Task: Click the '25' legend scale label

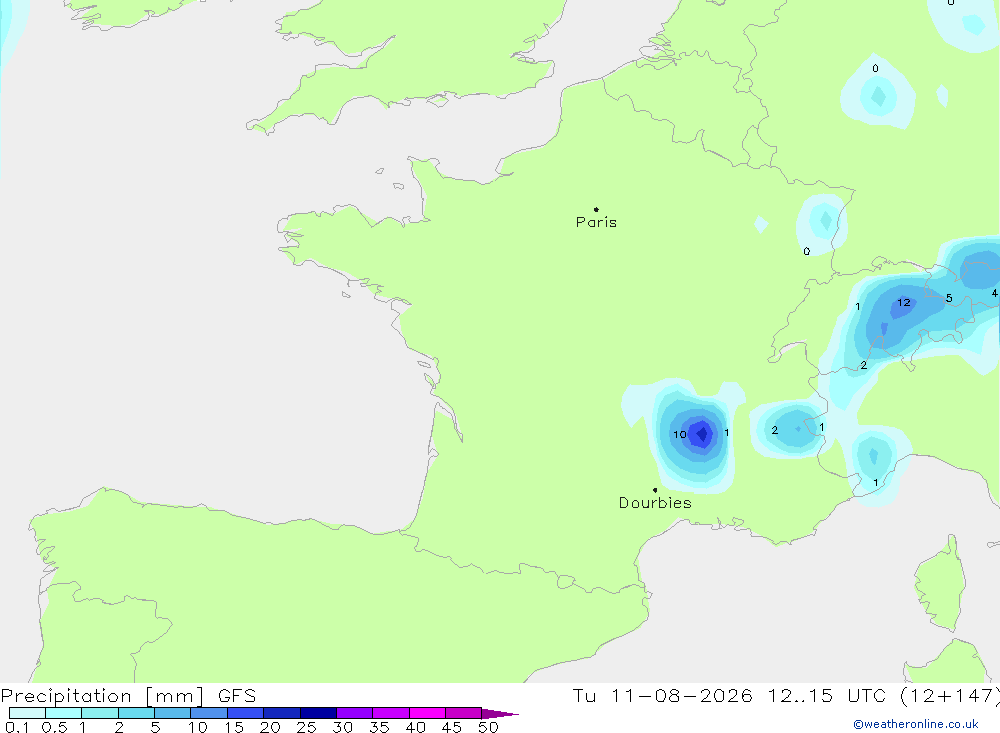Action: (307, 727)
